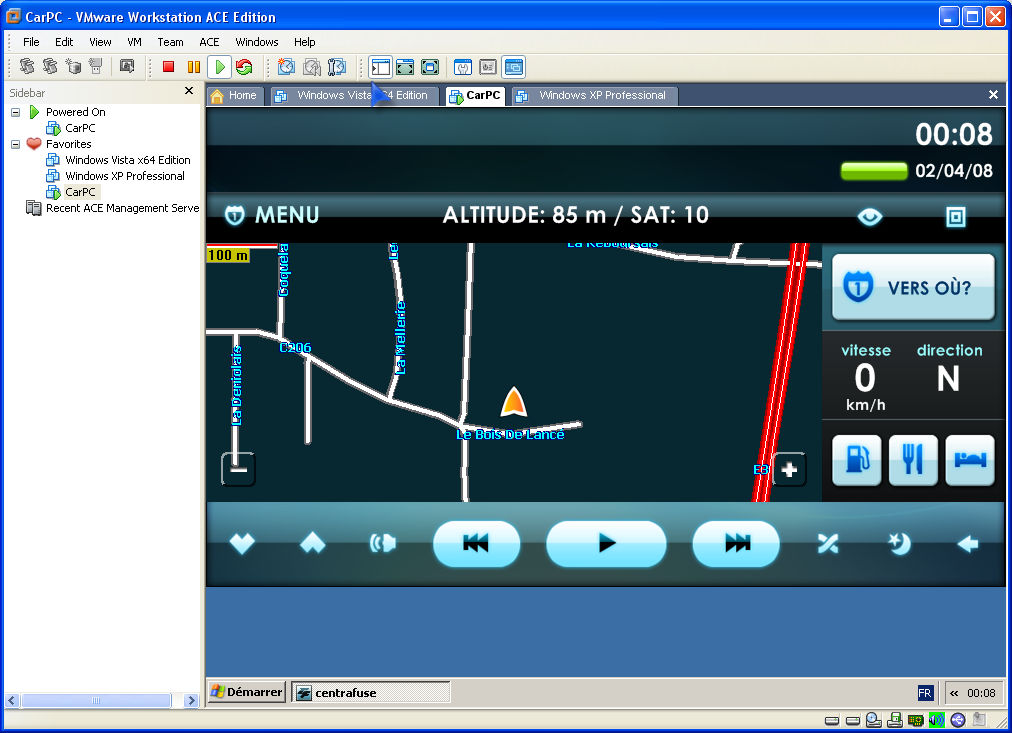Click the VERS OÙ? destination button
The image size is (1012, 733).
coord(913,288)
